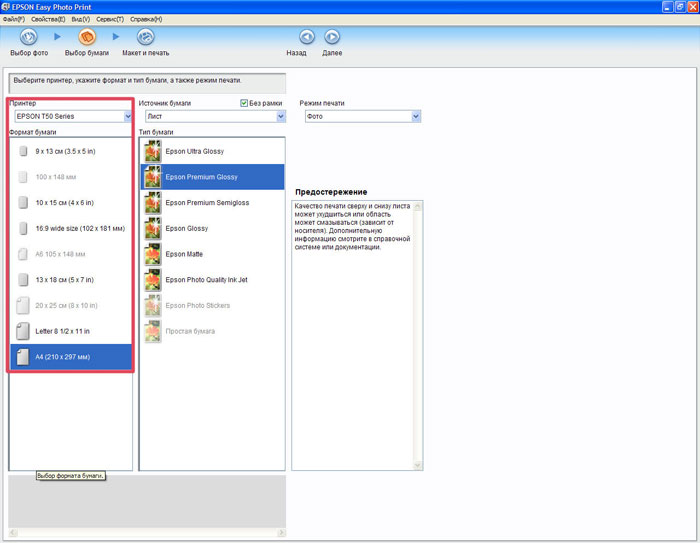The height and width of the screenshot is (543, 700).
Task: Click the EPSON Easy Photo Print title bar icon
Action: coord(5,7)
